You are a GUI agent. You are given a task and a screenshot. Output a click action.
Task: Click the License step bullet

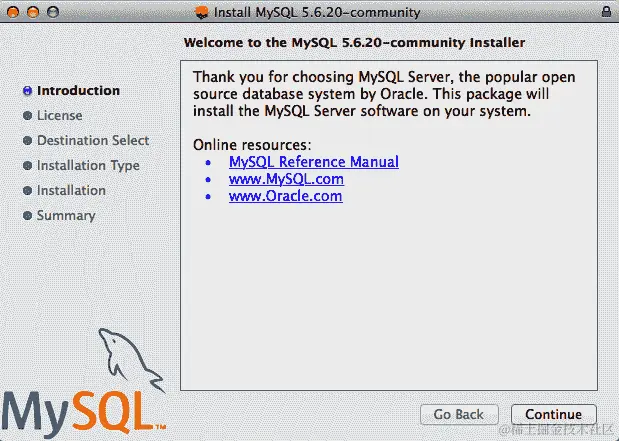(27, 116)
